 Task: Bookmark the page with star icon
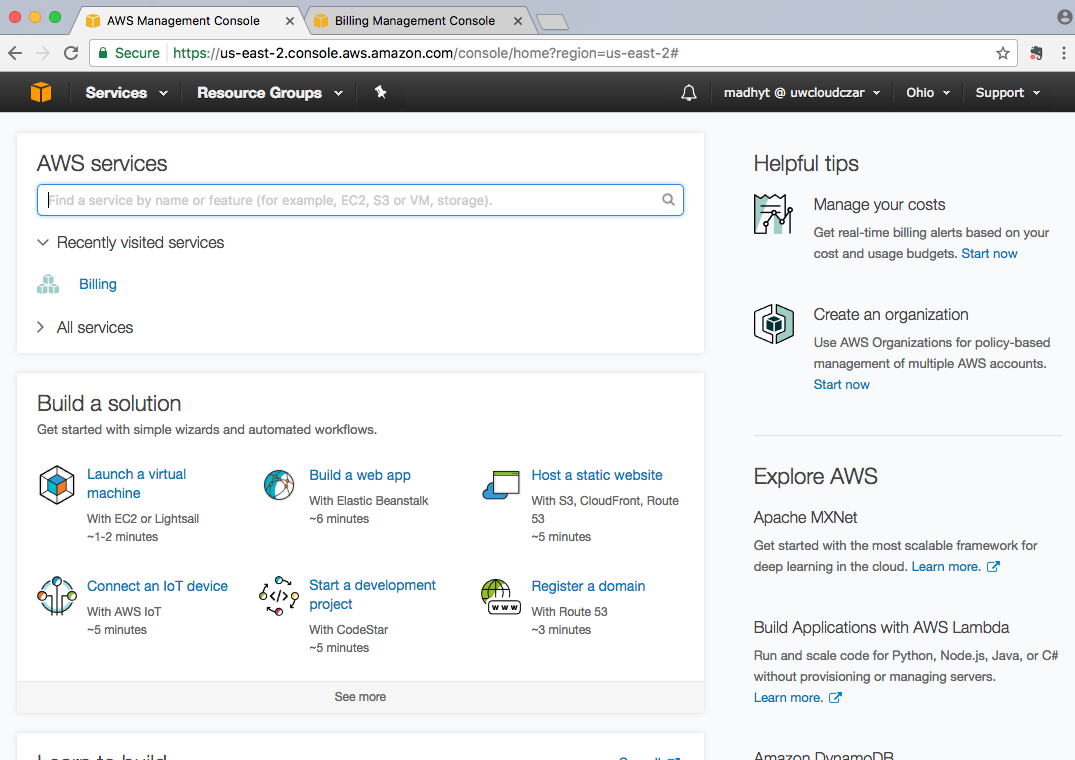[x=1002, y=53]
